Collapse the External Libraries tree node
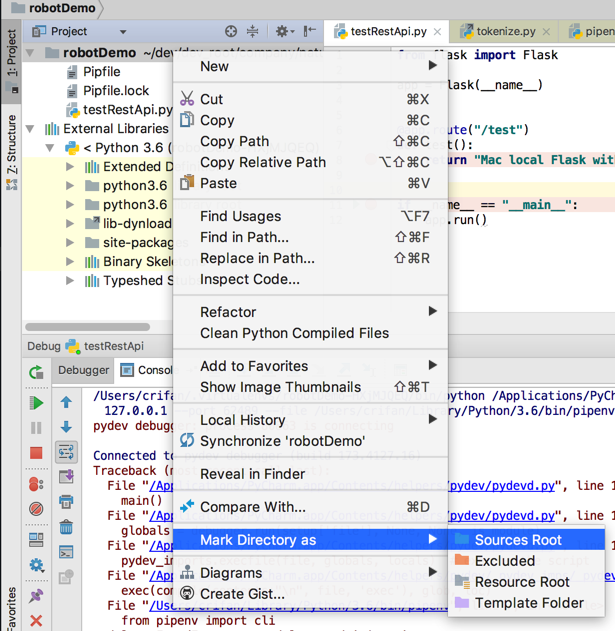The image size is (615, 631). click(x=30, y=129)
